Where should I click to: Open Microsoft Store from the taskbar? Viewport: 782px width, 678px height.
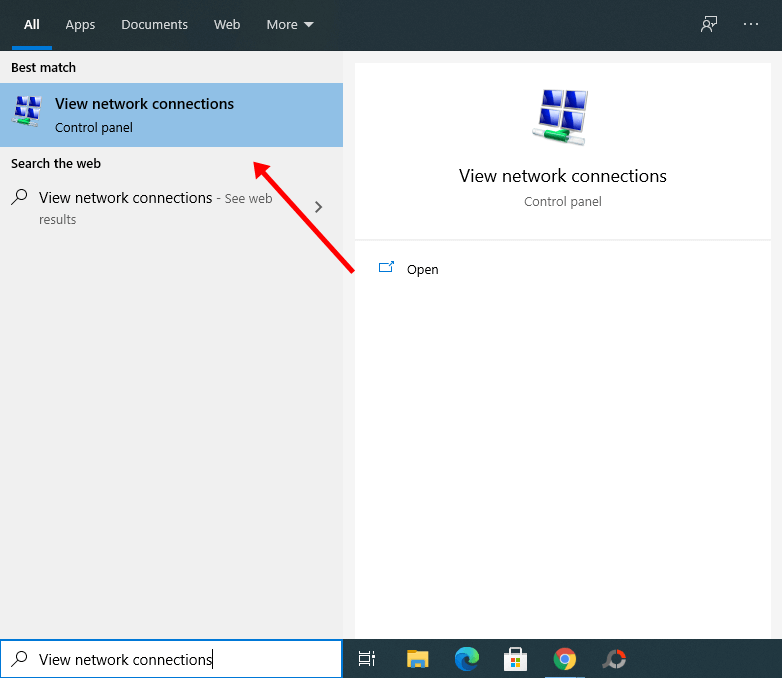[x=515, y=659]
